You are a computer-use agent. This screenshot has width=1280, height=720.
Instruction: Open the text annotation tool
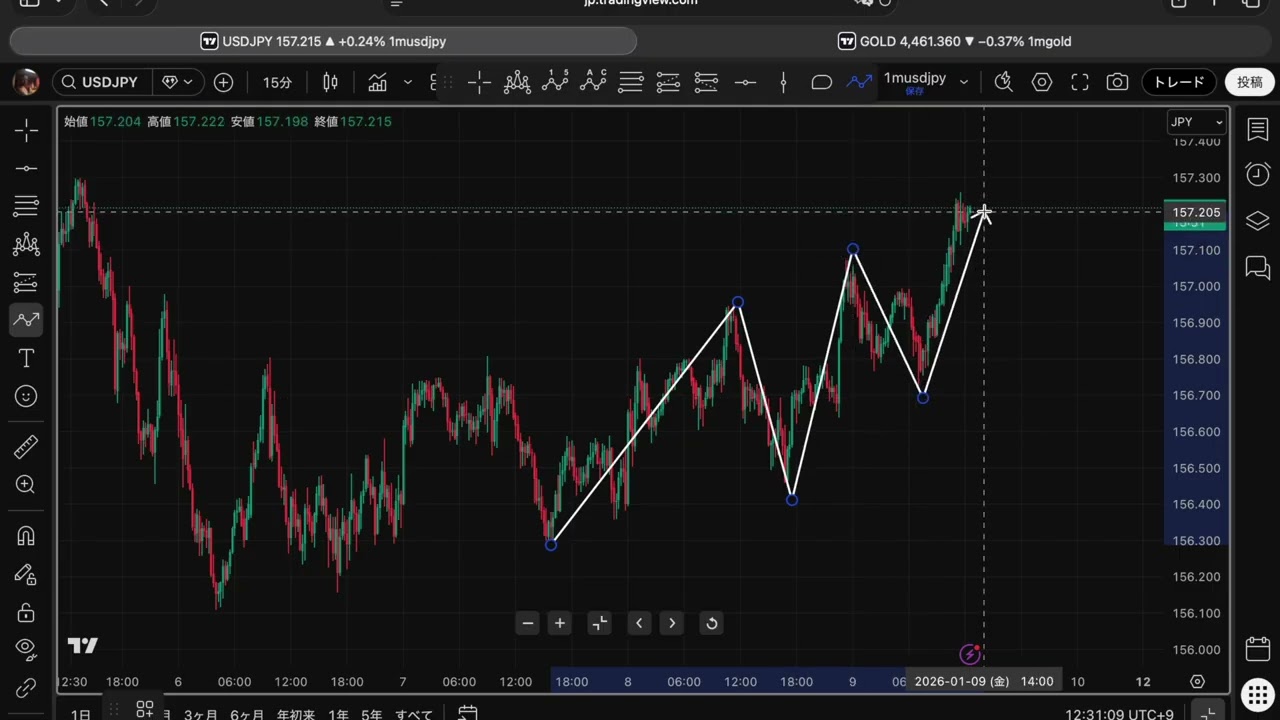point(26,358)
